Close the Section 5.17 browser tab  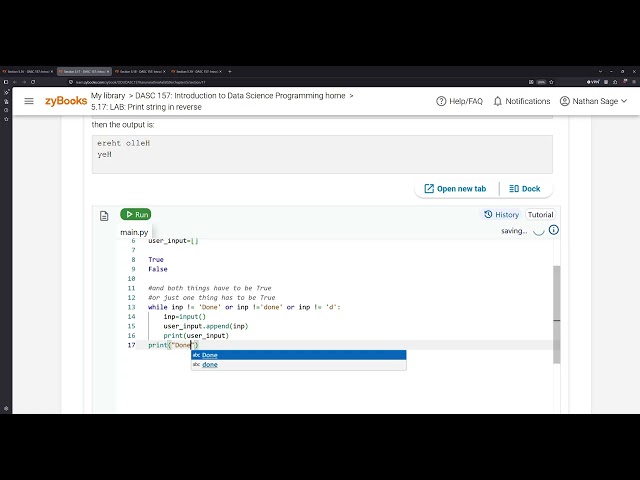pos(108,71)
